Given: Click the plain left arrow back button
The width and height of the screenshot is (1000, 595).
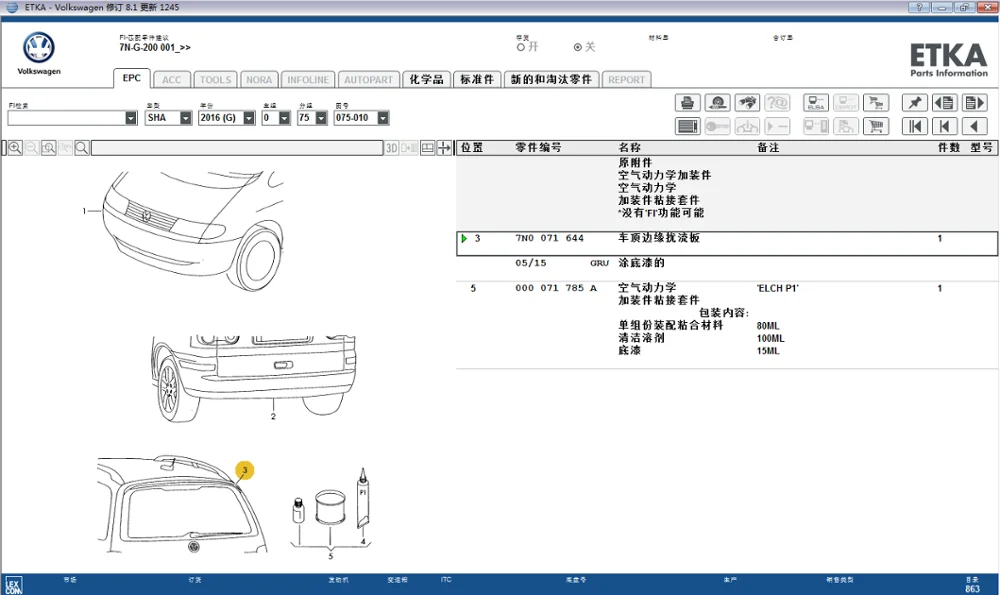Looking at the screenshot, I should (x=974, y=126).
